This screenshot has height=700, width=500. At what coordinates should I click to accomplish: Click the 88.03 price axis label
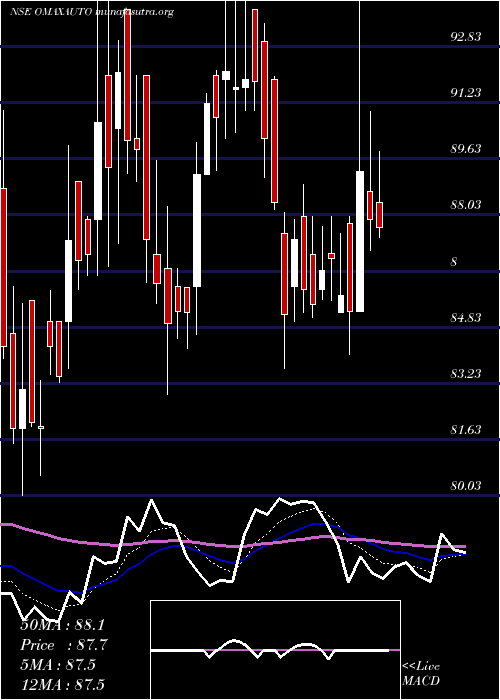tap(466, 205)
